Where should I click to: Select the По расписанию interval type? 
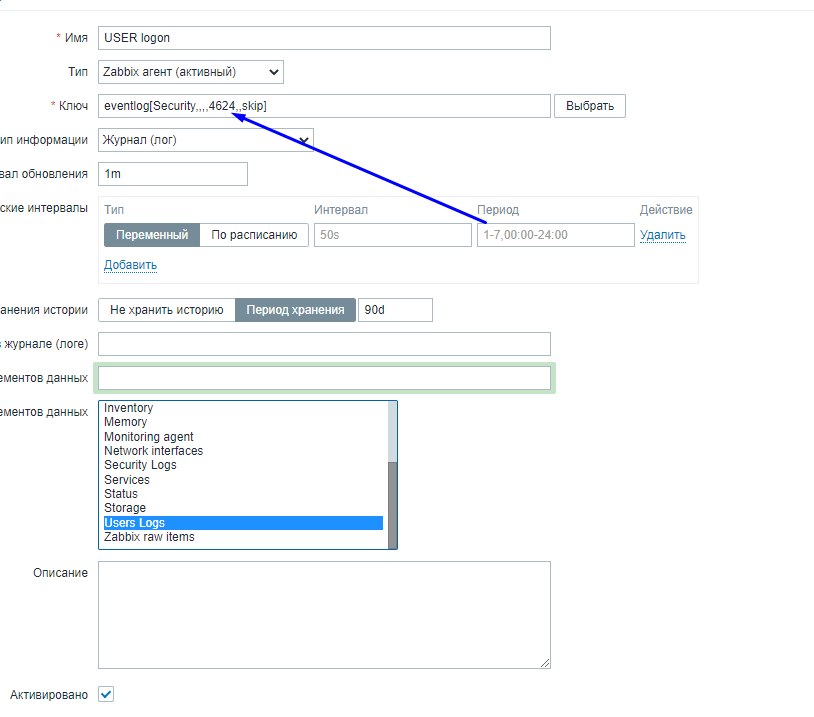coord(254,235)
